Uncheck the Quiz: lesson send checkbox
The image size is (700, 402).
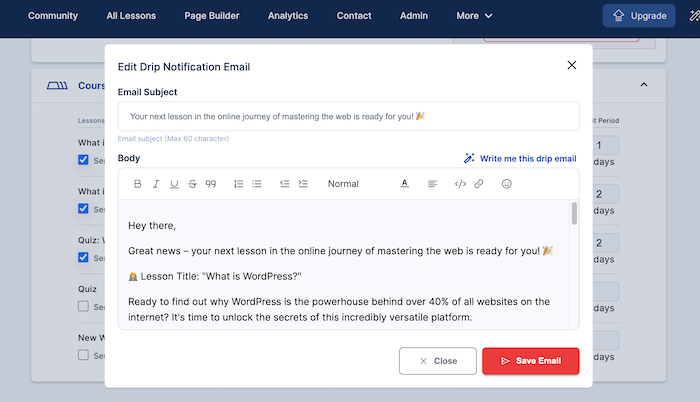pos(83,257)
